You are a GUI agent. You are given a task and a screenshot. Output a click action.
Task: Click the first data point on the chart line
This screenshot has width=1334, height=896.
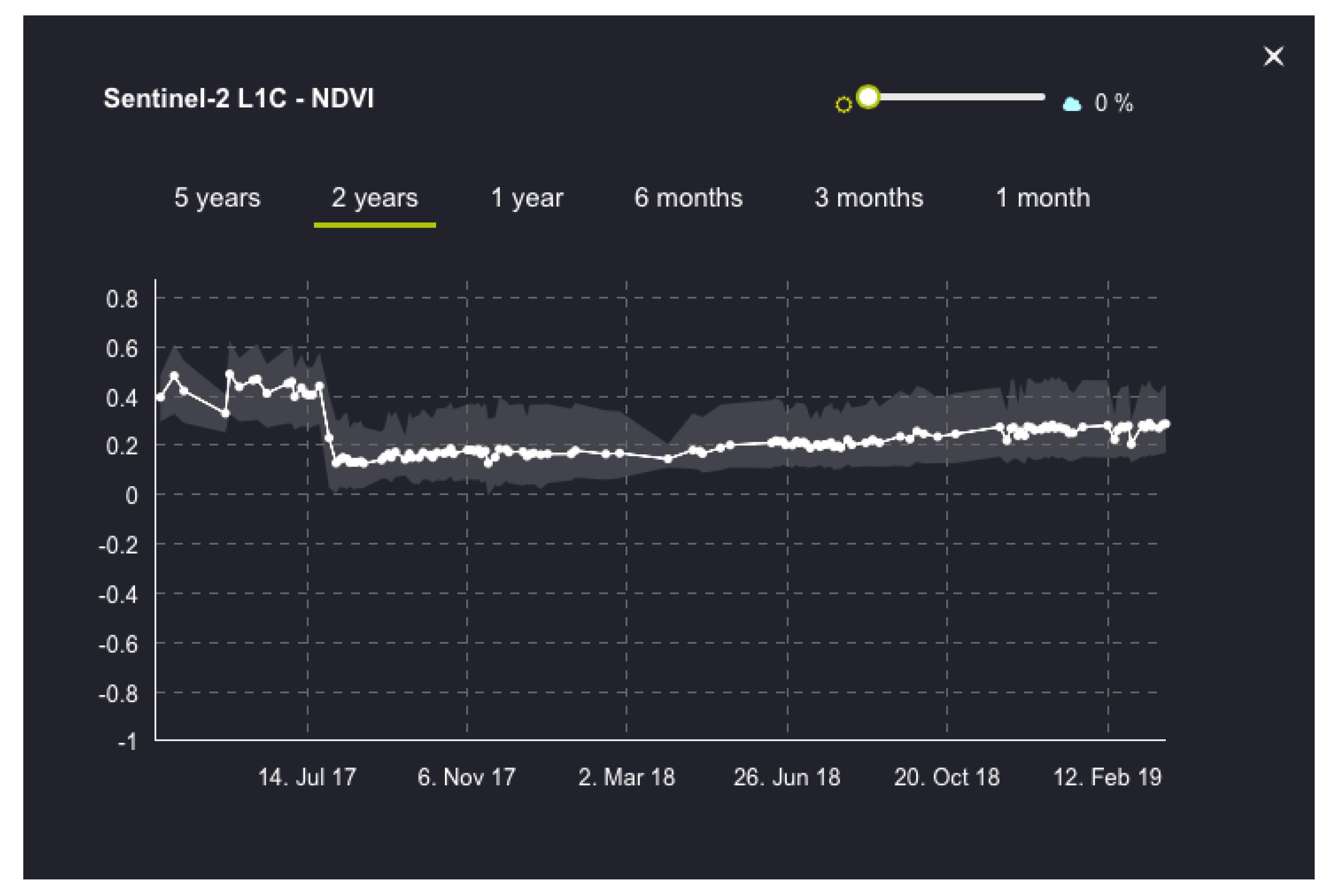tap(160, 397)
